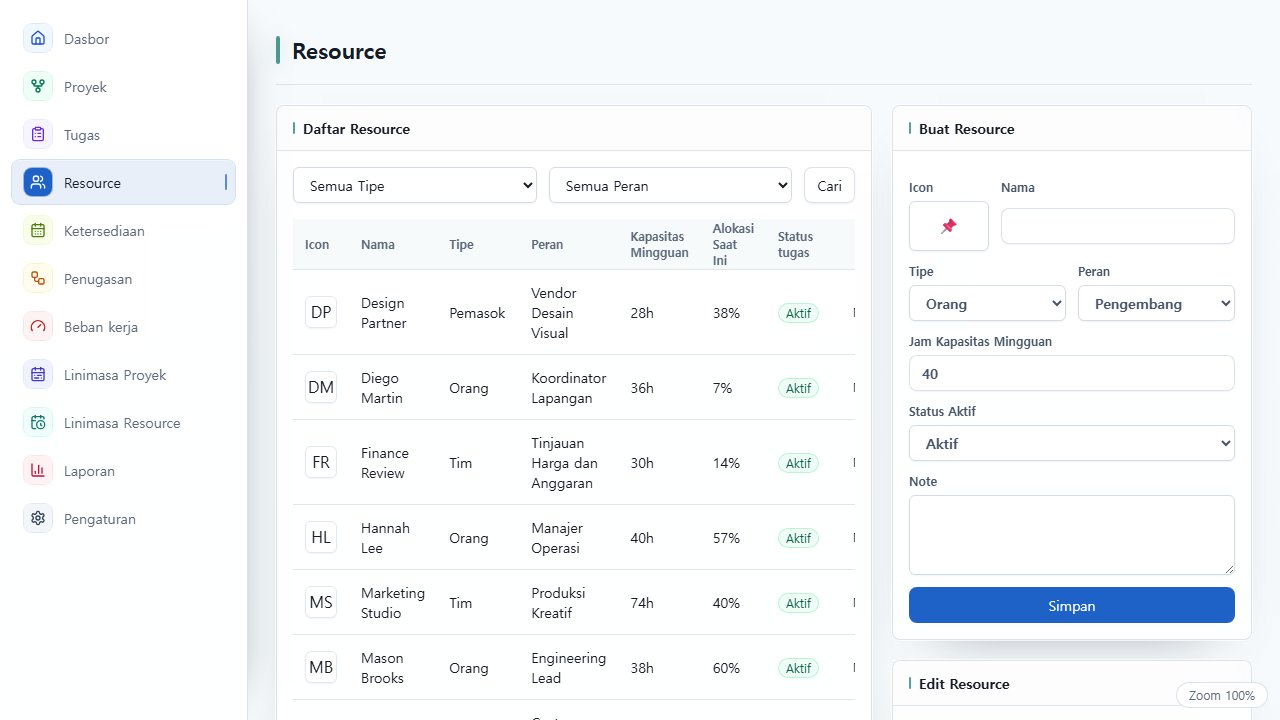Click the Status tugas column header

coord(795,245)
